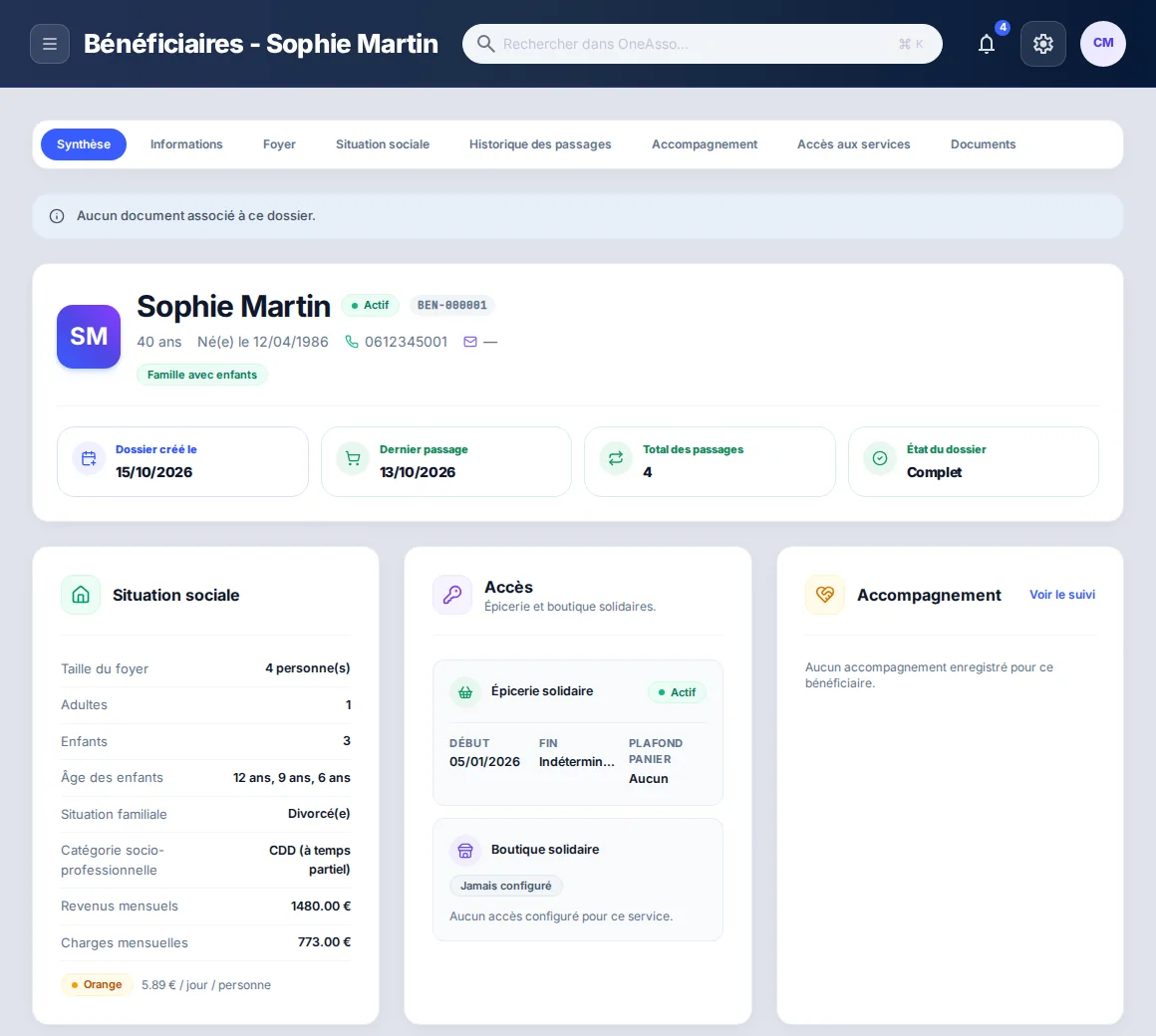Image resolution: width=1156 pixels, height=1036 pixels.
Task: Click the heart icon in Accompagnement card
Action: point(824,595)
